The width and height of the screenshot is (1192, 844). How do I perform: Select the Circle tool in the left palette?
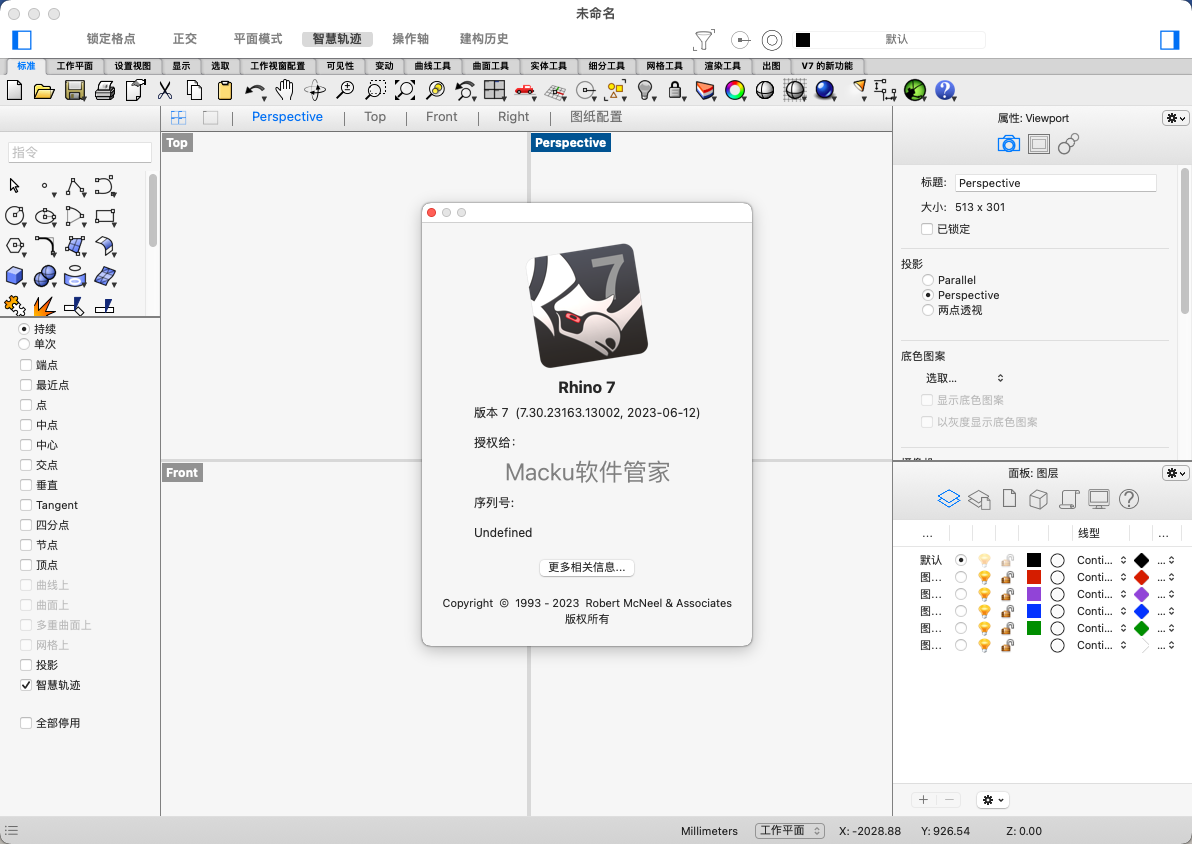[15, 216]
